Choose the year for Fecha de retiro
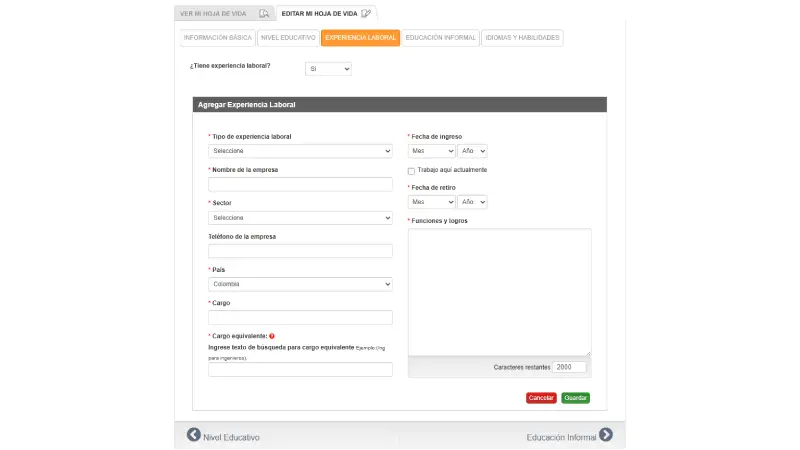This screenshot has width=800, height=450. pos(472,201)
